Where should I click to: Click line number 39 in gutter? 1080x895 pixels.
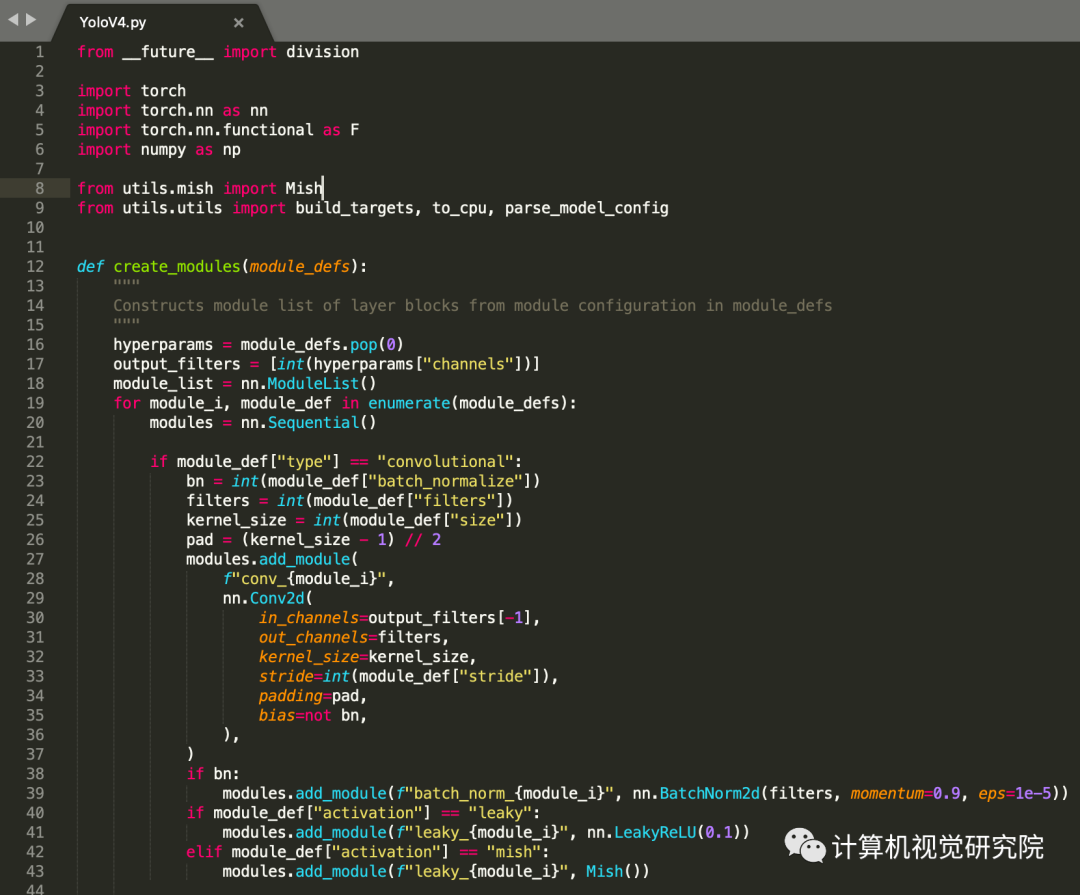pos(35,793)
